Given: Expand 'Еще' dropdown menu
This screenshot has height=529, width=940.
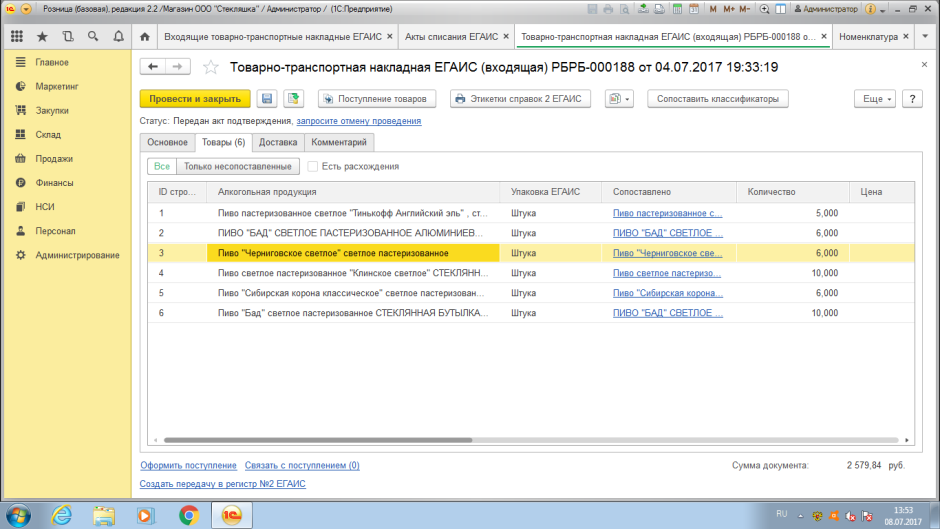Looking at the screenshot, I should point(875,99).
